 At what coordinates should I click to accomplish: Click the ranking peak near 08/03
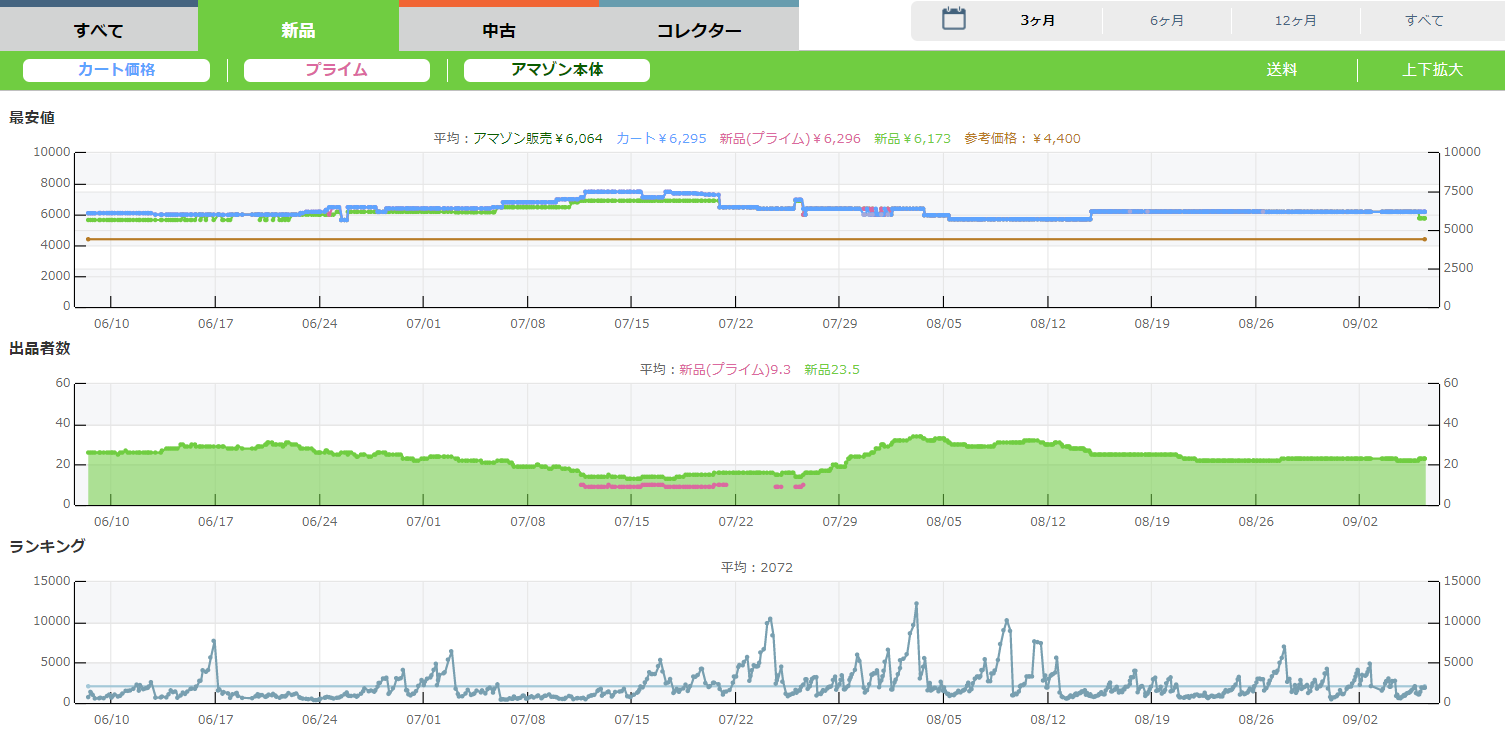click(916, 604)
